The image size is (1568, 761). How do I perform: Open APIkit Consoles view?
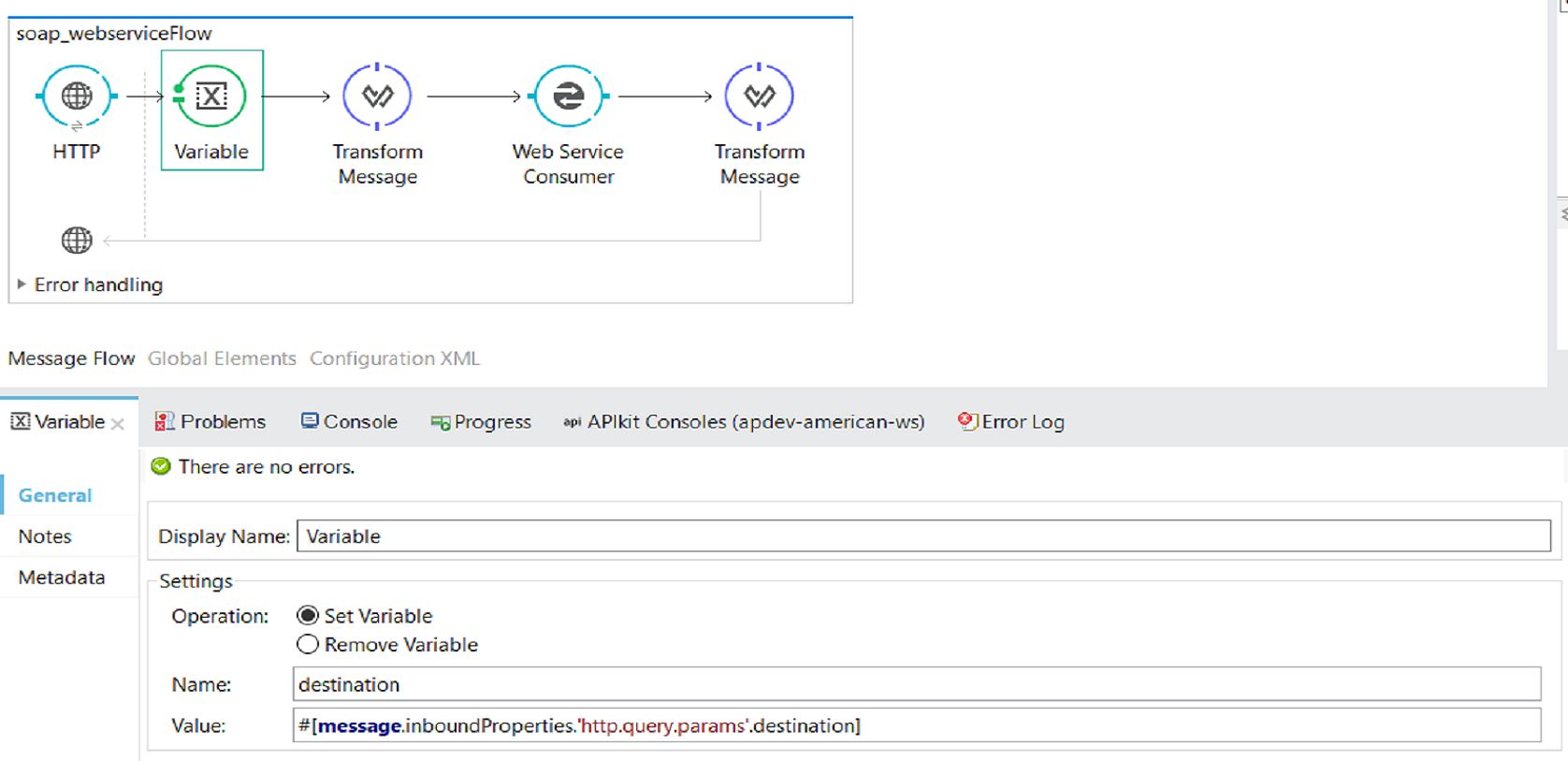click(744, 422)
